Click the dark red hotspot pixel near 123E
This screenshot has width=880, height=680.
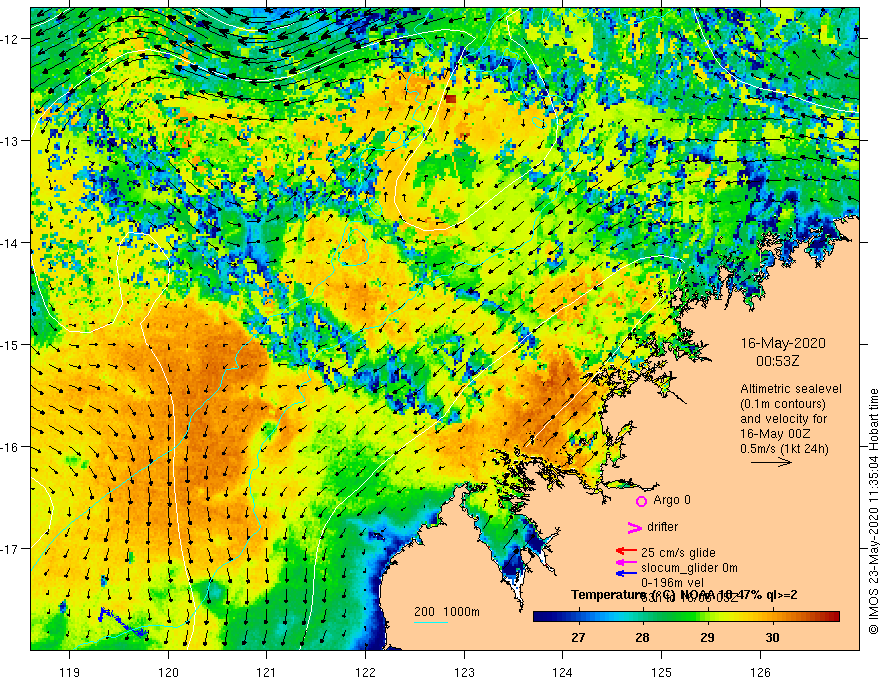pyautogui.click(x=450, y=99)
